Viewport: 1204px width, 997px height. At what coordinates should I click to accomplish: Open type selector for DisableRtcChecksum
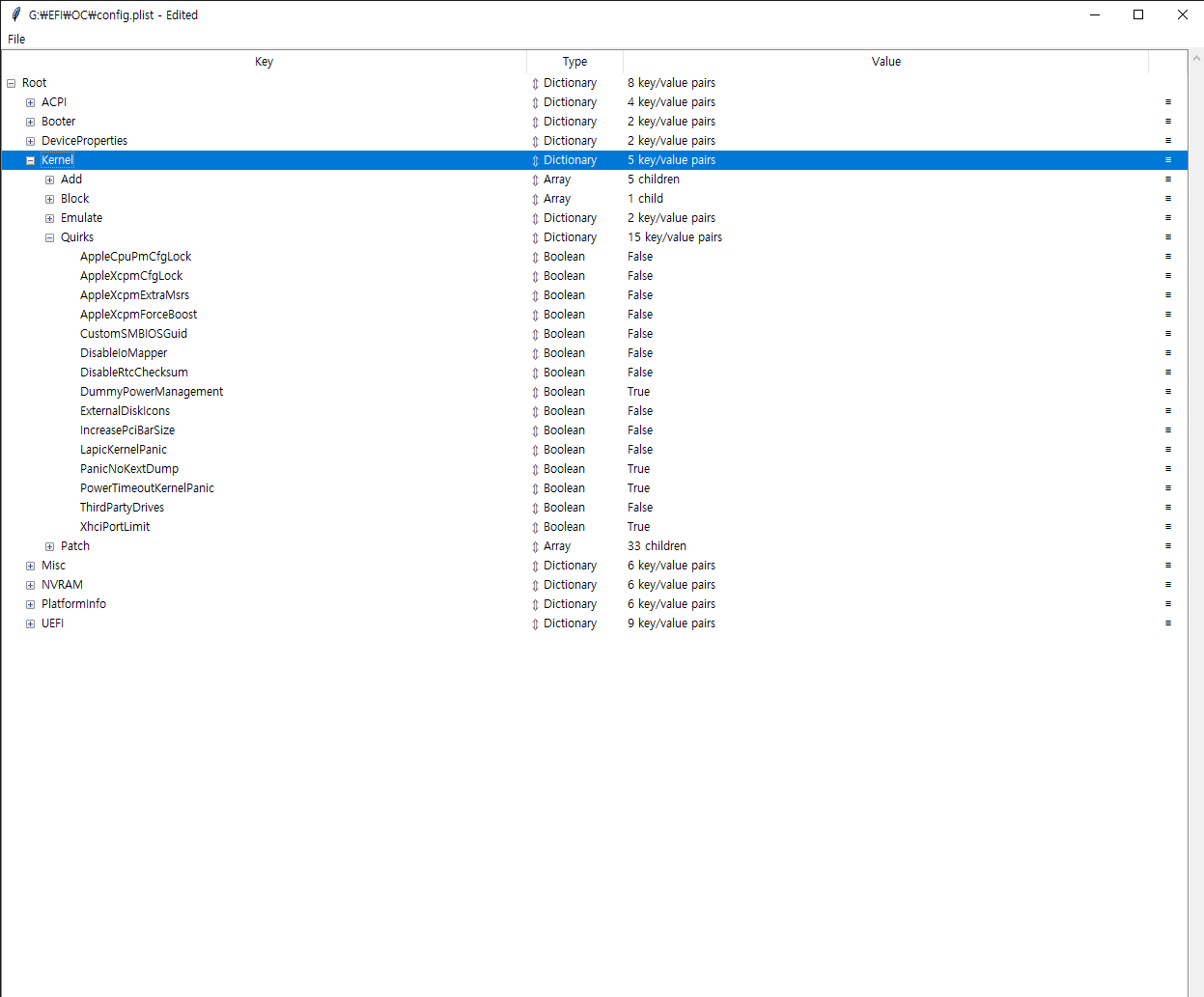[x=535, y=373]
